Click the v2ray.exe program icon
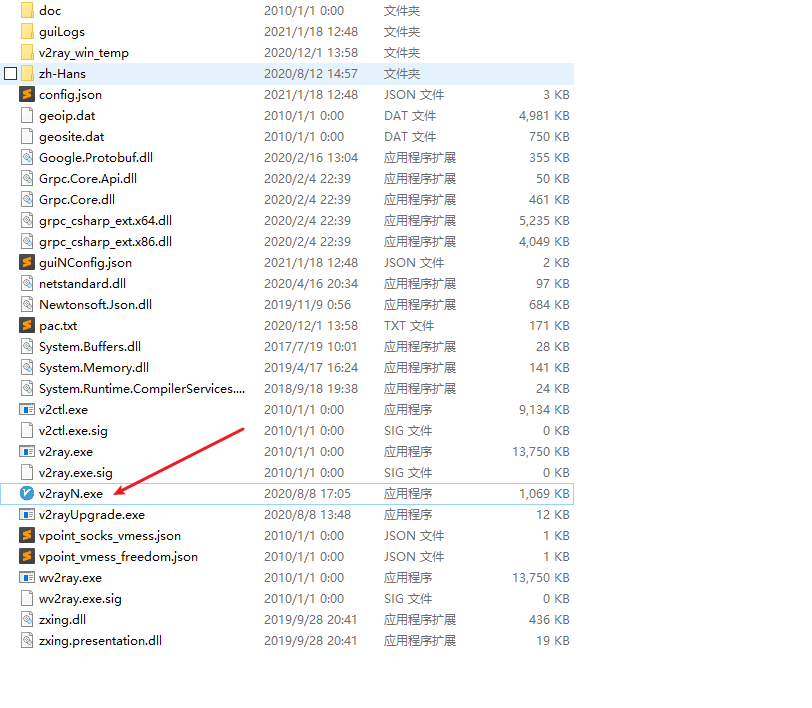The image size is (812, 708). pyautogui.click(x=27, y=451)
